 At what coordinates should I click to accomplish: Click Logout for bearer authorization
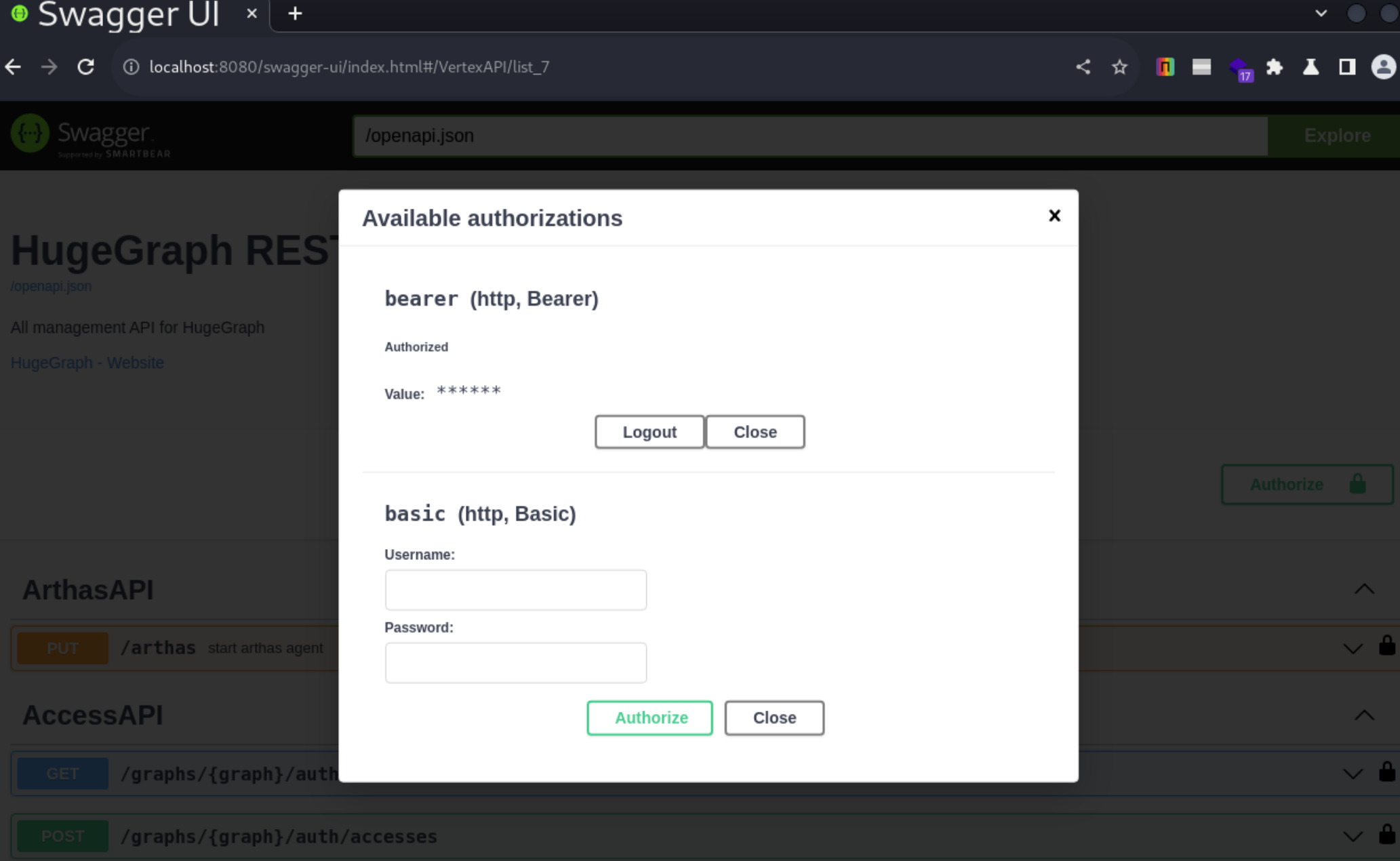click(649, 432)
